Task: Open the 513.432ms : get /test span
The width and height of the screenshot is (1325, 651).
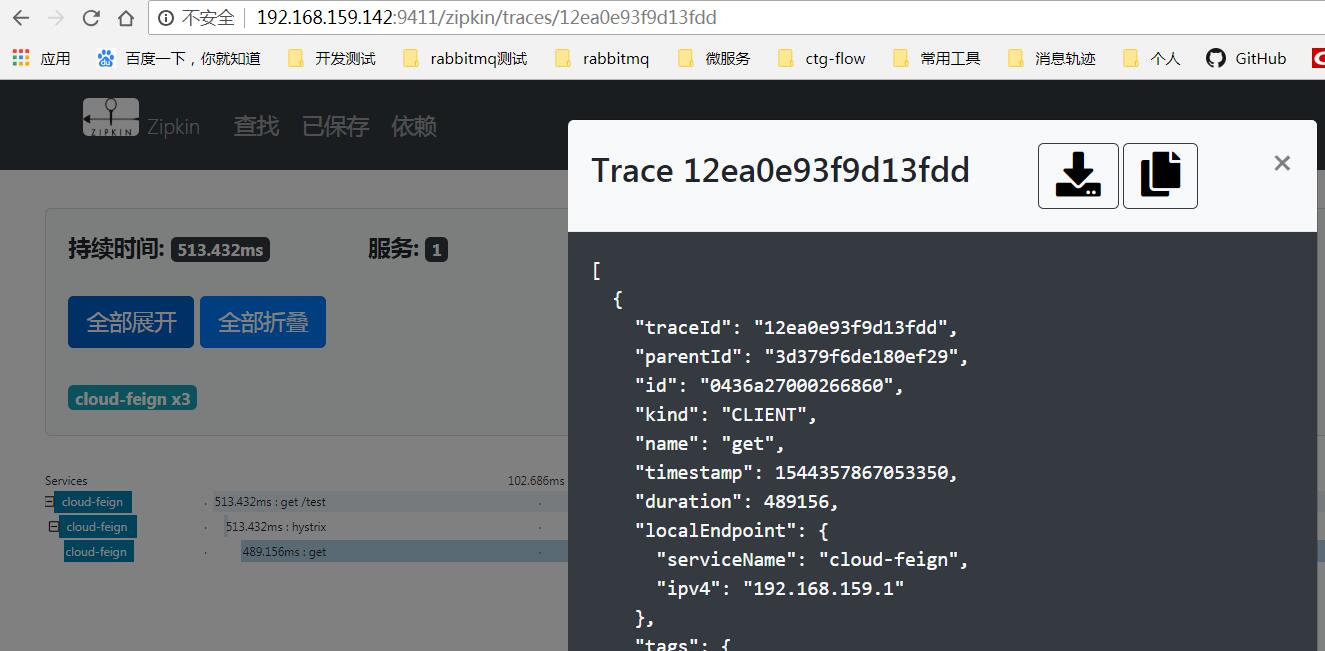Action: coord(270,502)
